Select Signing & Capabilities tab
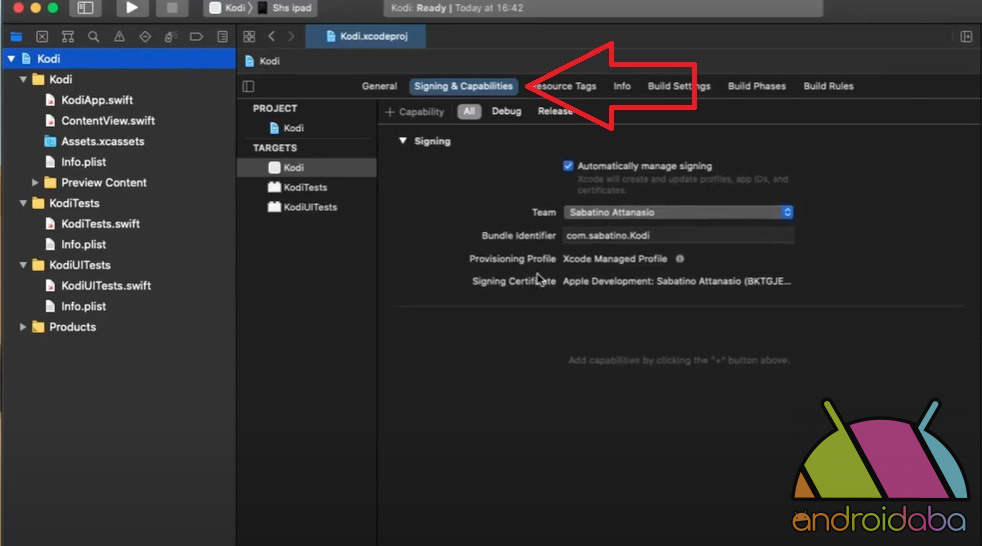The width and height of the screenshot is (982, 546). (463, 86)
